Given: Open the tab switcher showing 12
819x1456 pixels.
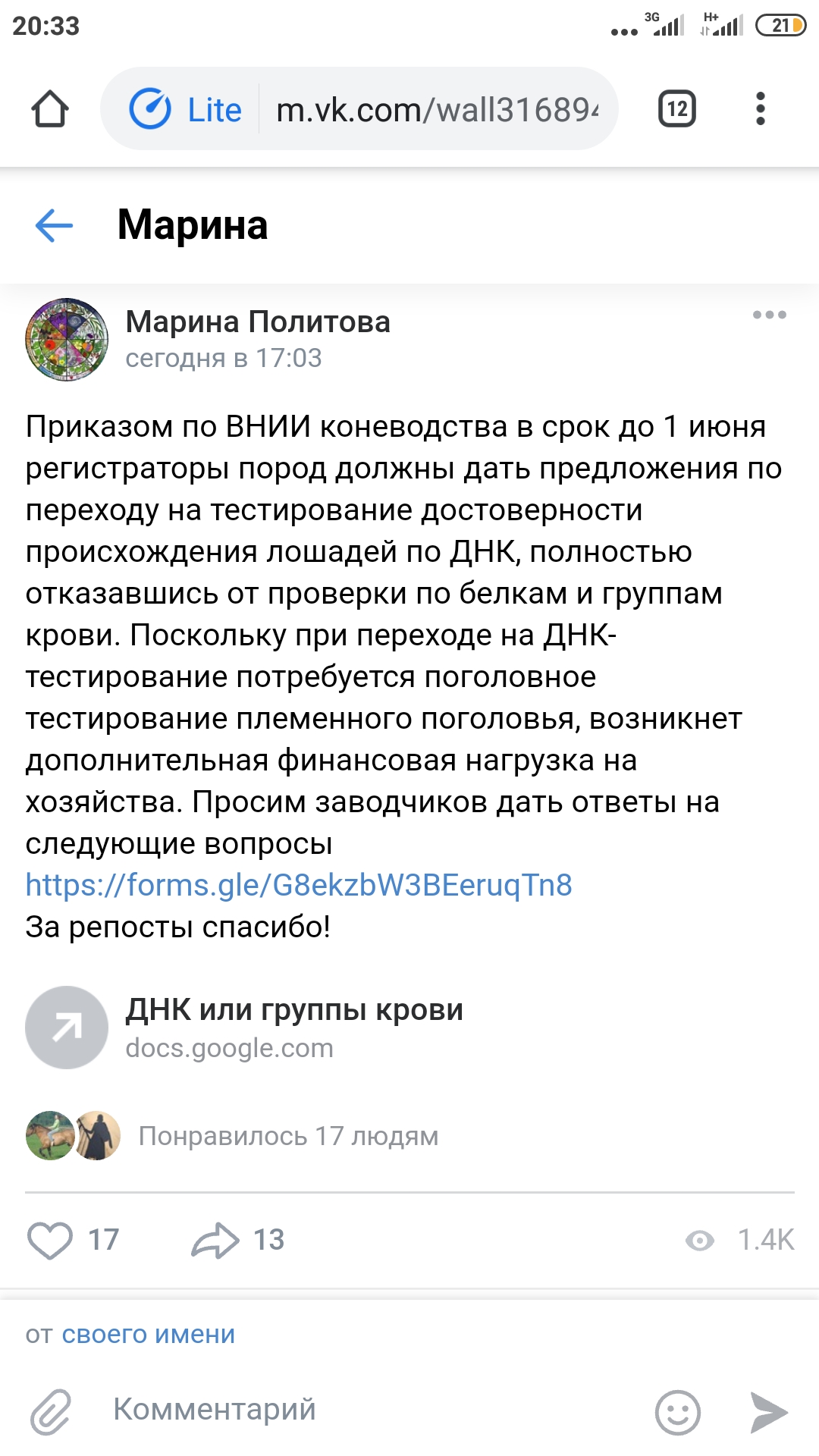Looking at the screenshot, I should tap(676, 109).
